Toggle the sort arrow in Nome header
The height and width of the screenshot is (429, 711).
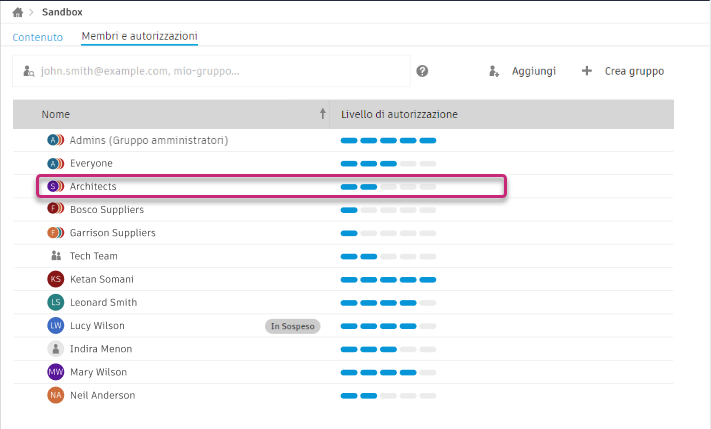coord(322,113)
